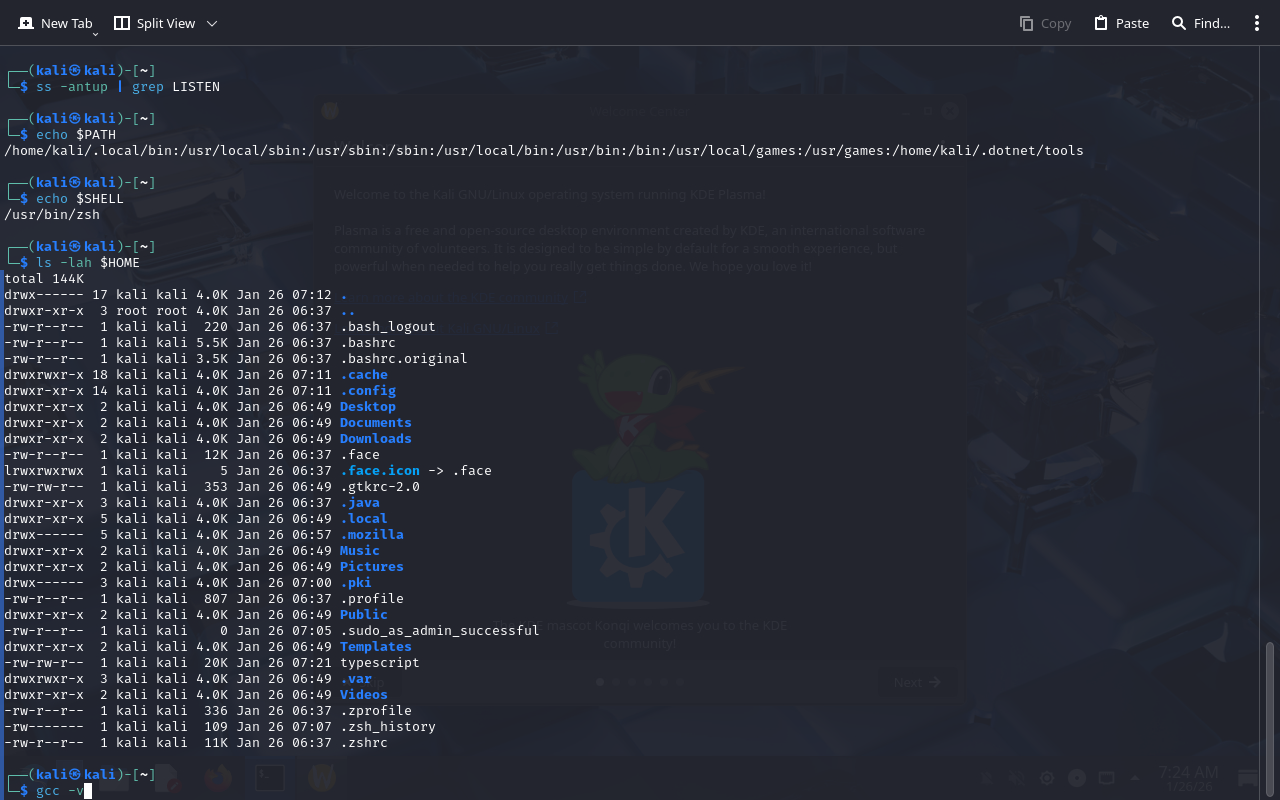Click the typescript file entry
The height and width of the screenshot is (800, 1280).
tap(379, 663)
